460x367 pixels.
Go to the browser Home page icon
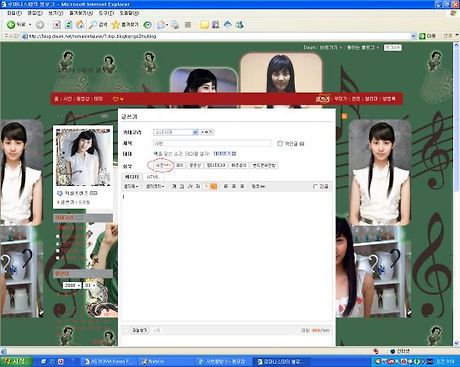[80, 25]
